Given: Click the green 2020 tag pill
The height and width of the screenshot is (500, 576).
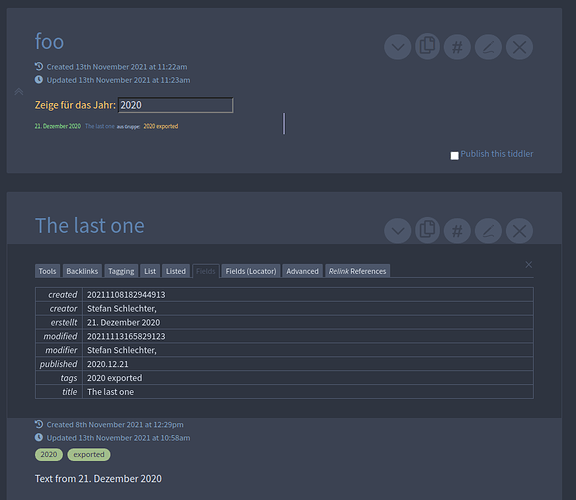Looking at the screenshot, I should pyautogui.click(x=49, y=454).
